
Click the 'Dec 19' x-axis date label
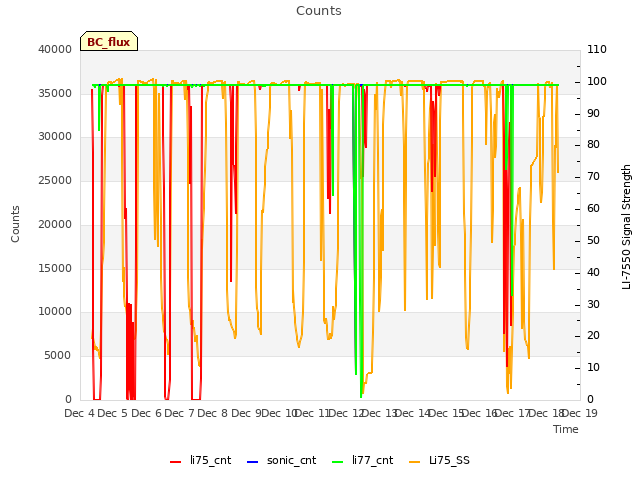580,413
